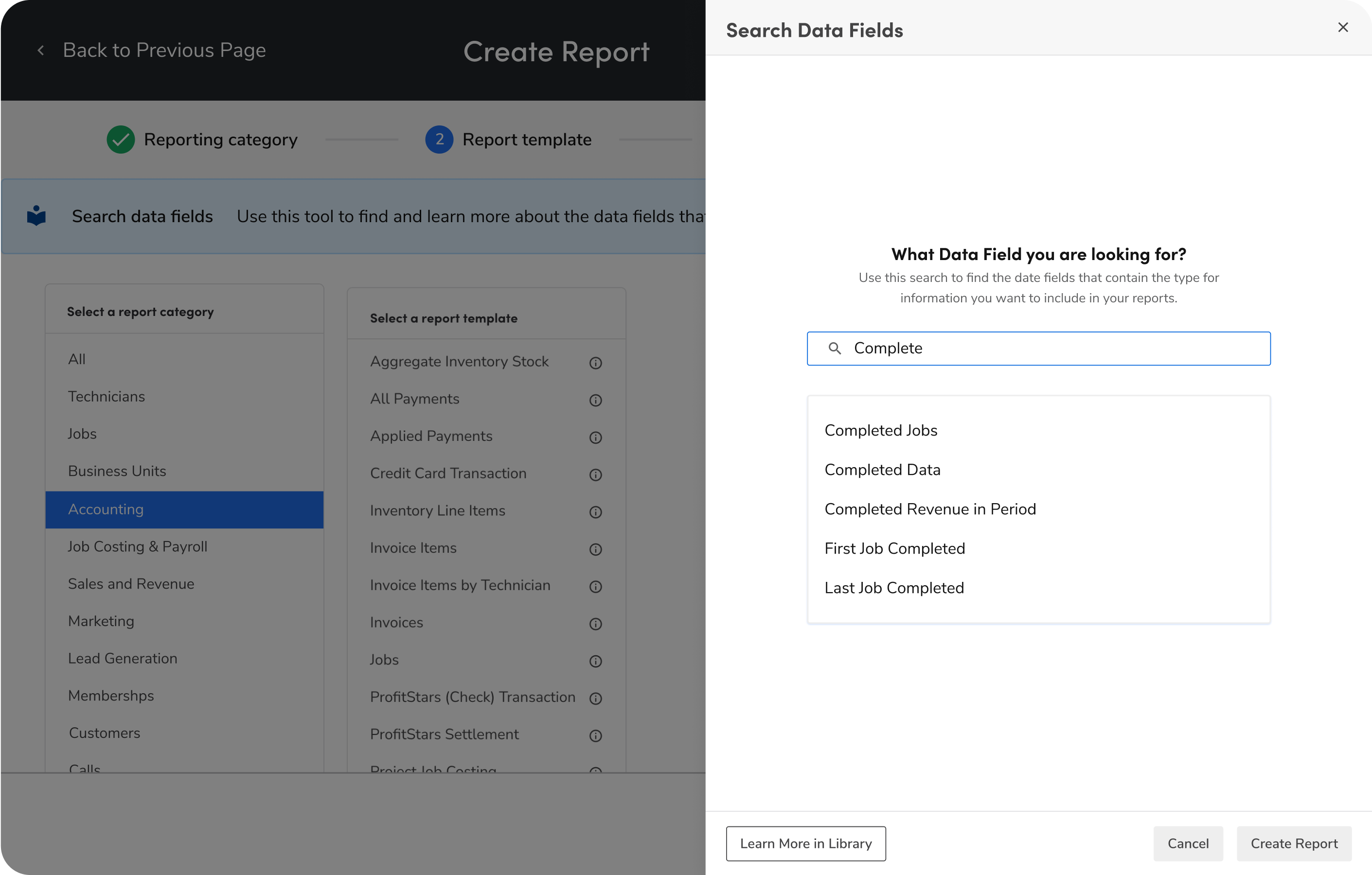Open info for All Payments template
1372x875 pixels.
pos(595,400)
